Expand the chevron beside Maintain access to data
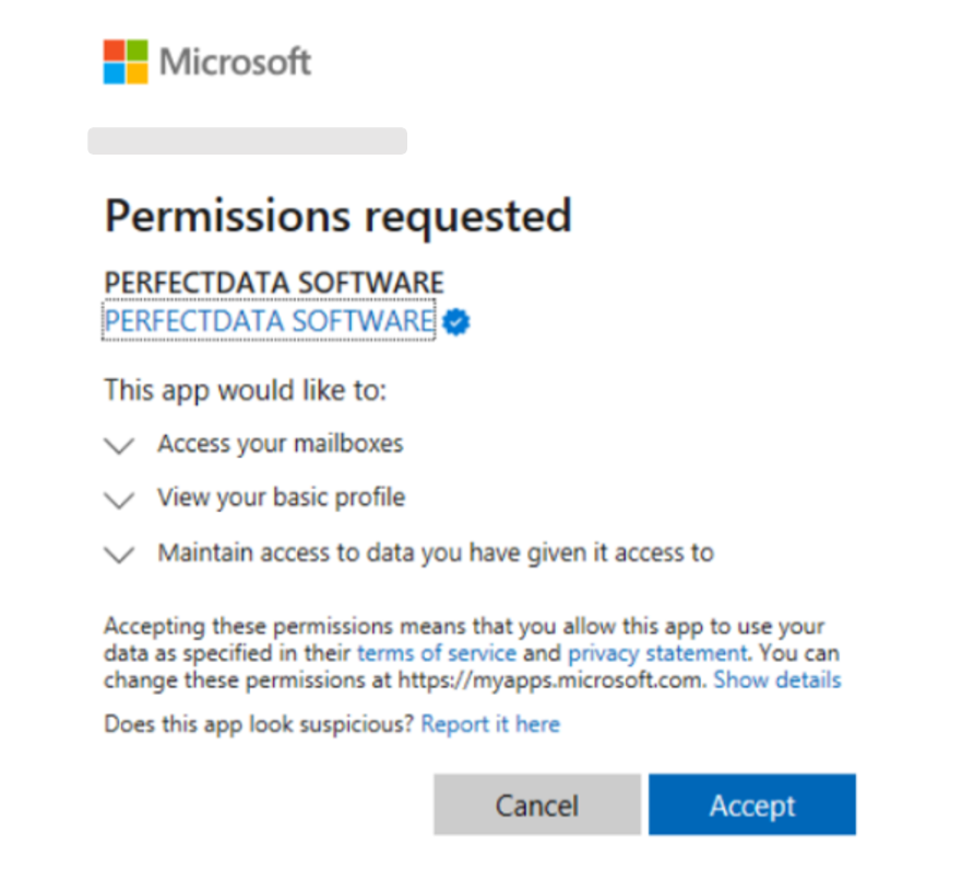The height and width of the screenshot is (895, 953). [x=119, y=555]
